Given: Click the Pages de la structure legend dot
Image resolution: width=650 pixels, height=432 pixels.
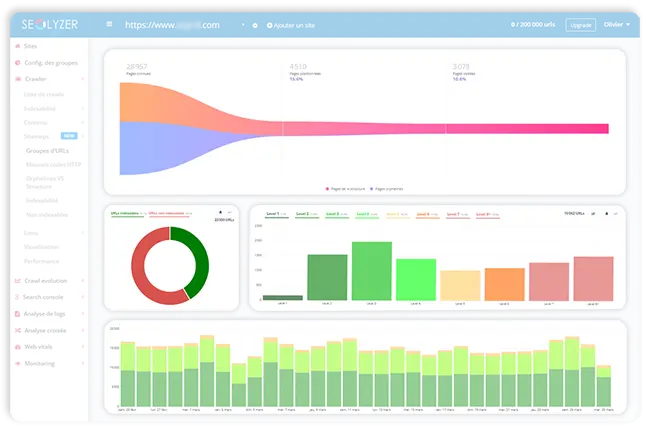Looking at the screenshot, I should [x=327, y=189].
